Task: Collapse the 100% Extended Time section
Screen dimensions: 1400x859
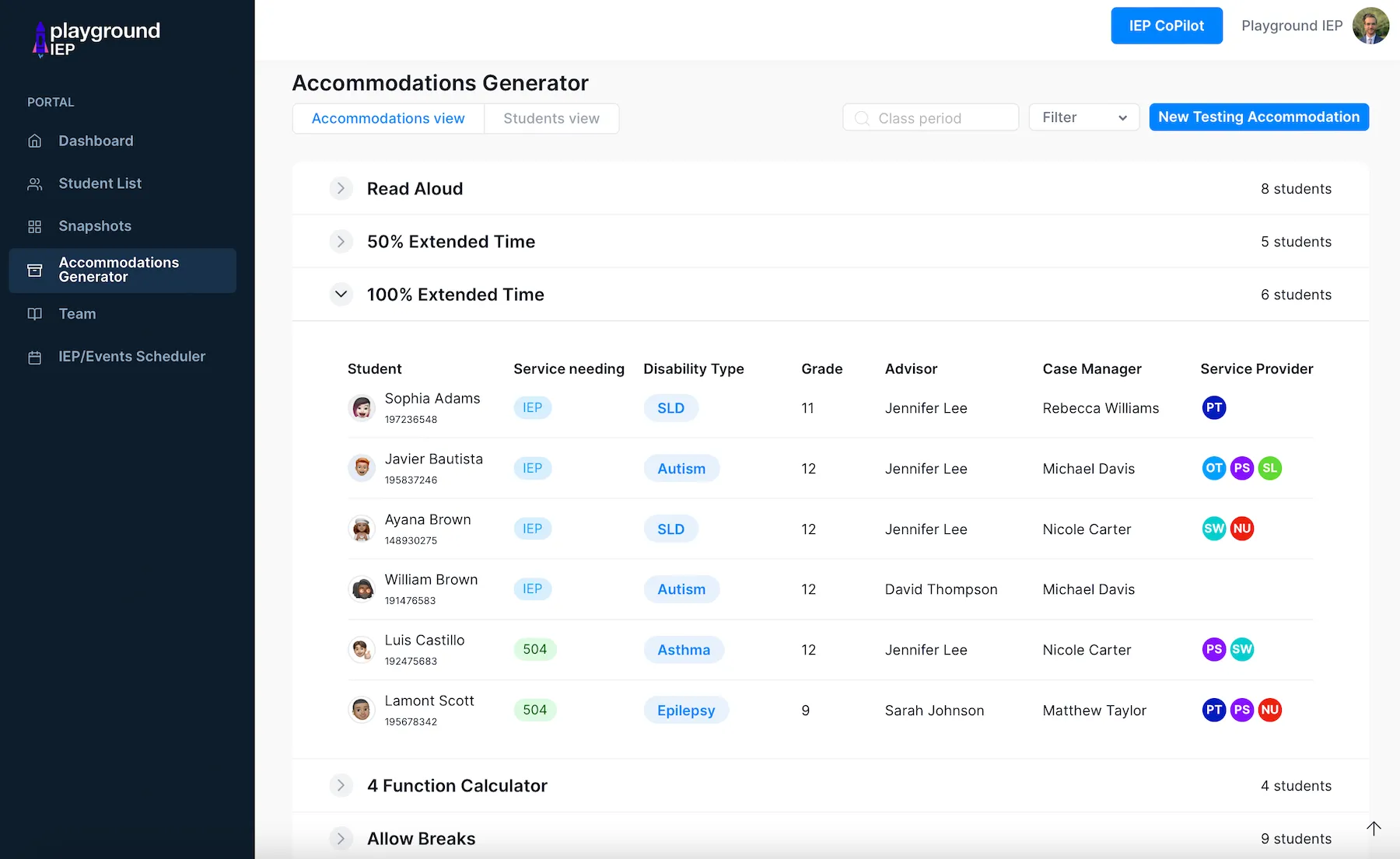Action: pyautogui.click(x=341, y=294)
